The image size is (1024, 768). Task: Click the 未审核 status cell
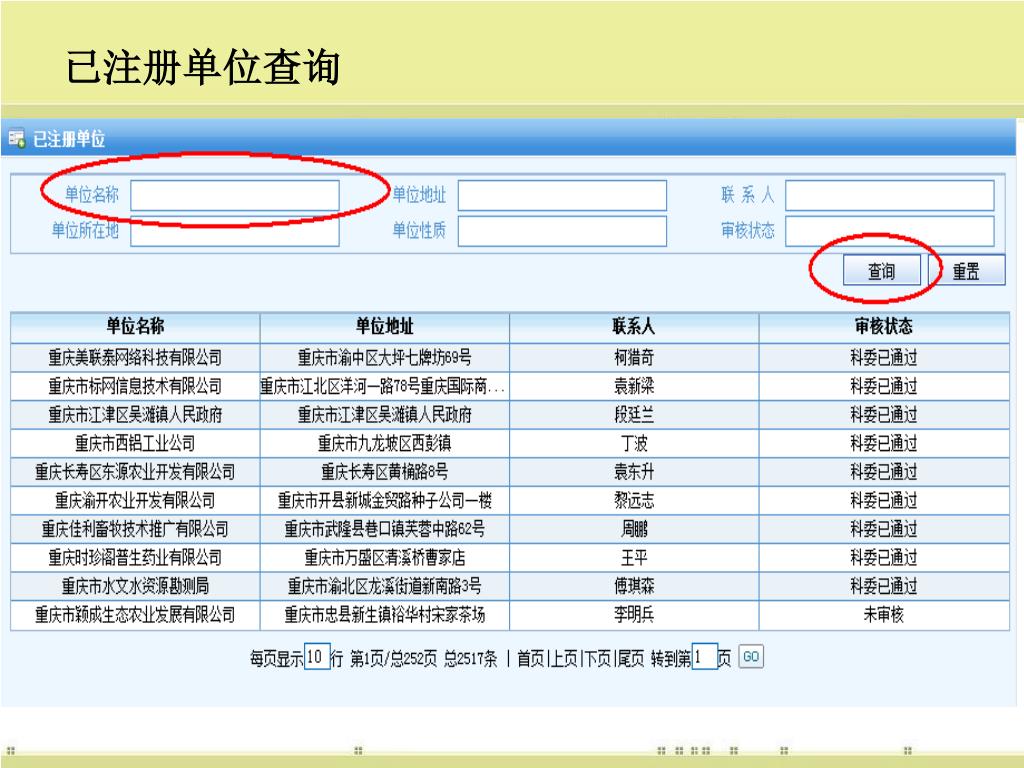(884, 615)
